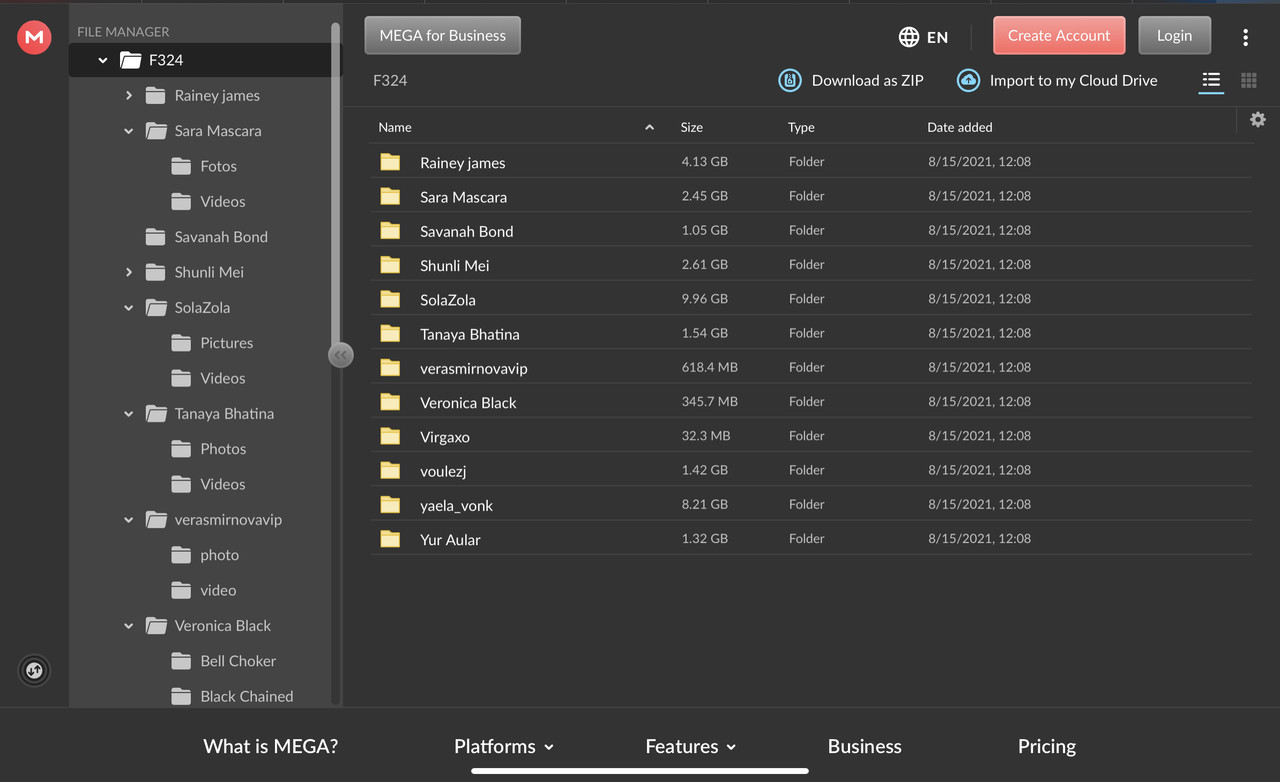Screen dimensions: 1280x782
Task: Click the FILE MANAGER panel heading
Action: (123, 32)
